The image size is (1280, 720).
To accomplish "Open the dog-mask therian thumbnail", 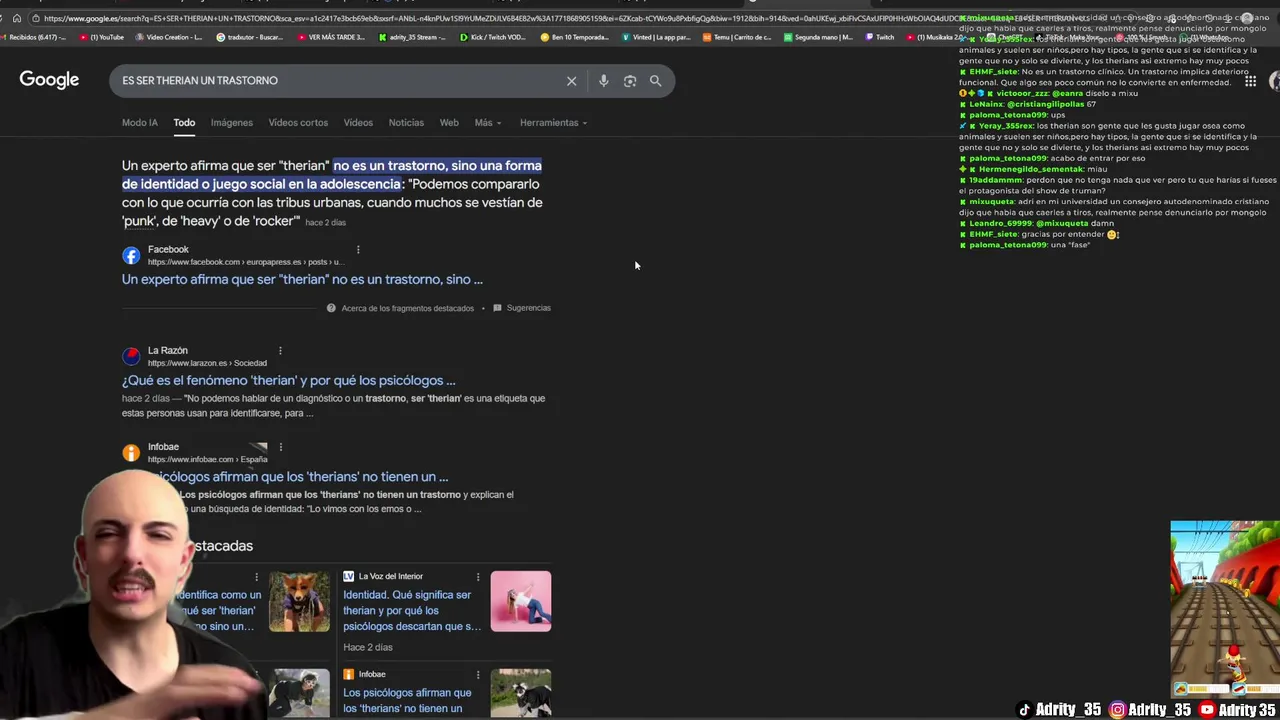I will click(299, 601).
